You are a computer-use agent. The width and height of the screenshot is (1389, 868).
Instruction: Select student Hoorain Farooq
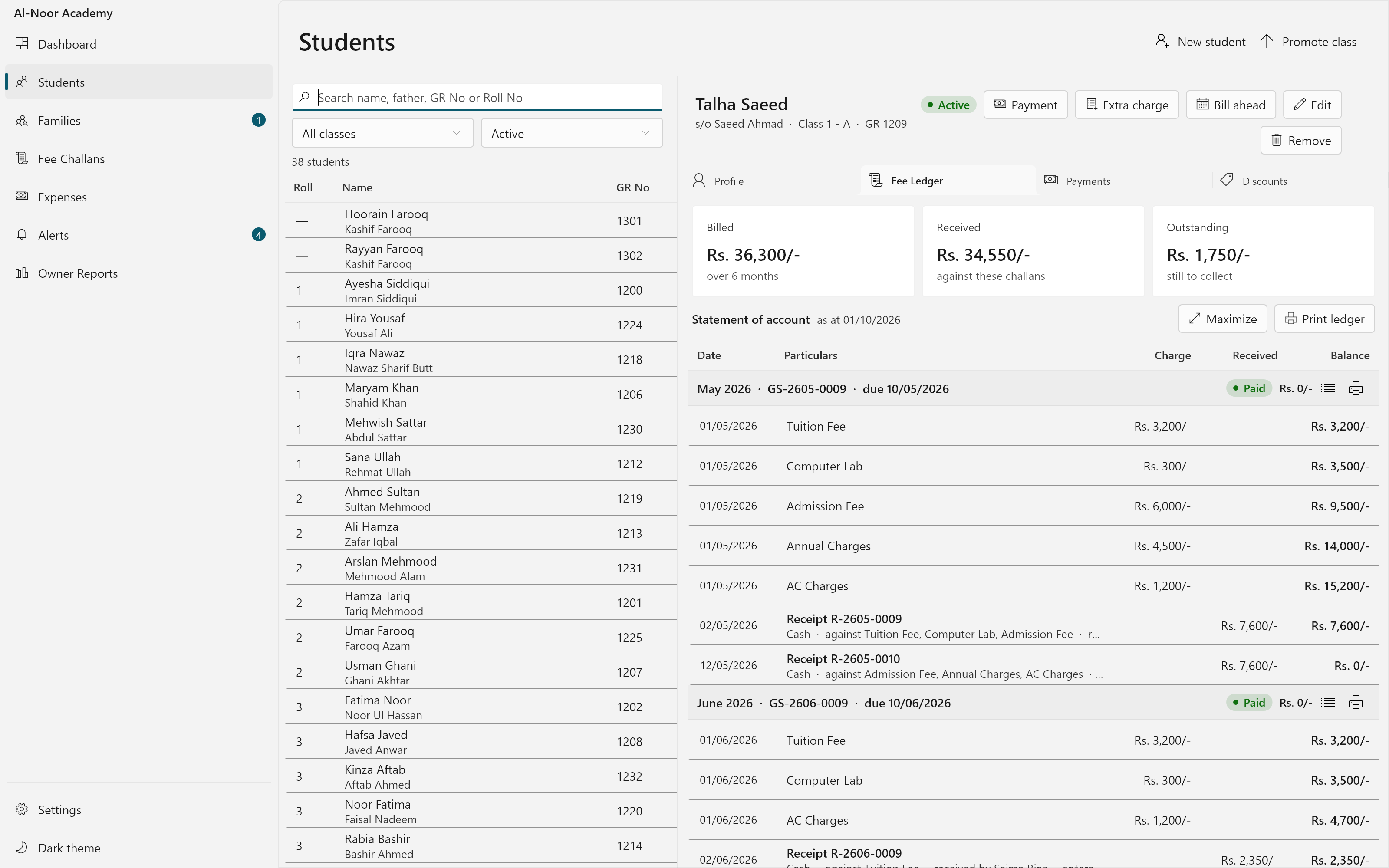pyautogui.click(x=481, y=220)
